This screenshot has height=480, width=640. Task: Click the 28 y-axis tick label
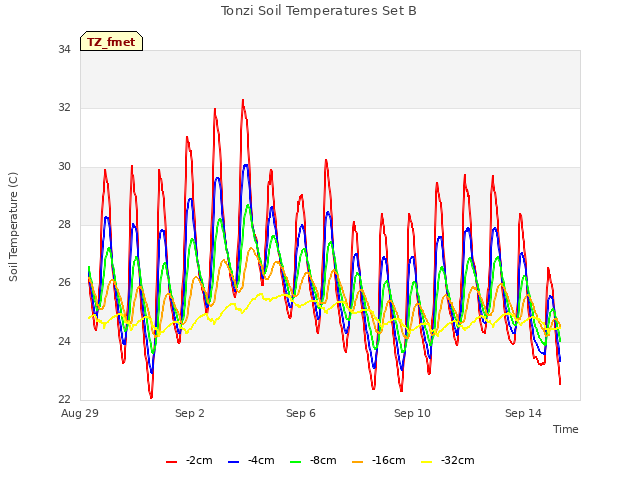pos(64,224)
